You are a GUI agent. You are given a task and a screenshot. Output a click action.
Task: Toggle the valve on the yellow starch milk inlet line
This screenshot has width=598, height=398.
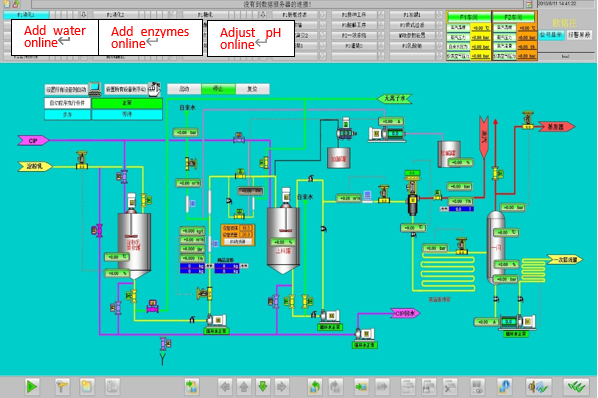pyautogui.click(x=82, y=160)
